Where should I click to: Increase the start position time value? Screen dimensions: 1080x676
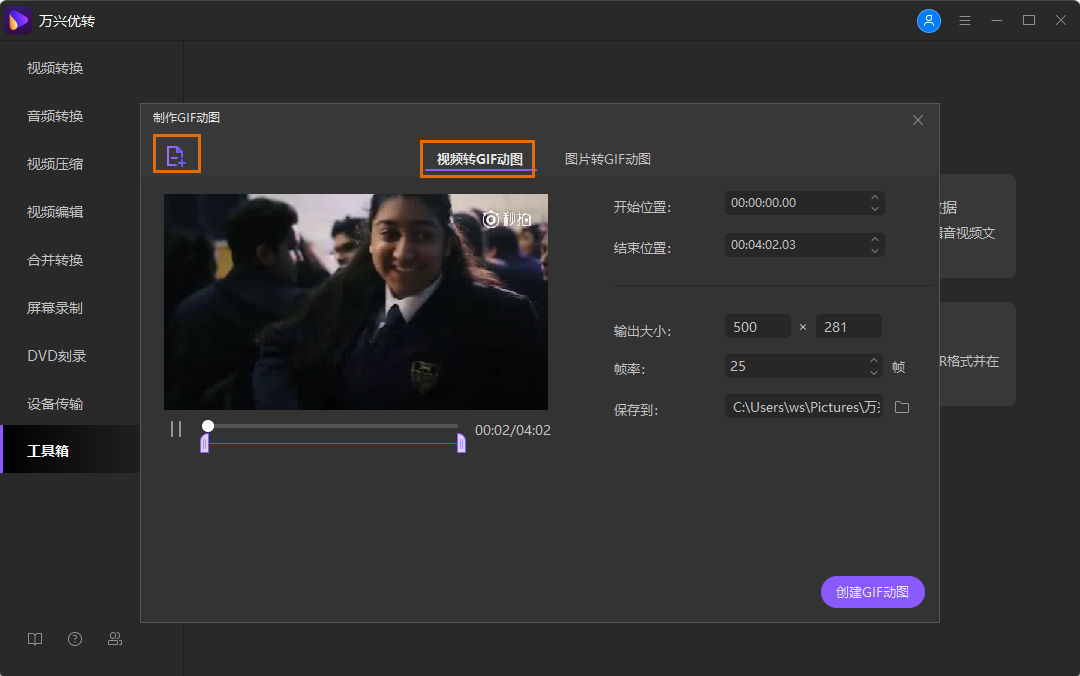coord(875,197)
